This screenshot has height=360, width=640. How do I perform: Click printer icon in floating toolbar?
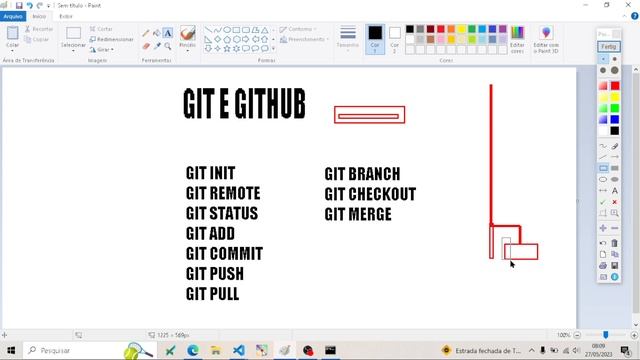[x=603, y=265]
